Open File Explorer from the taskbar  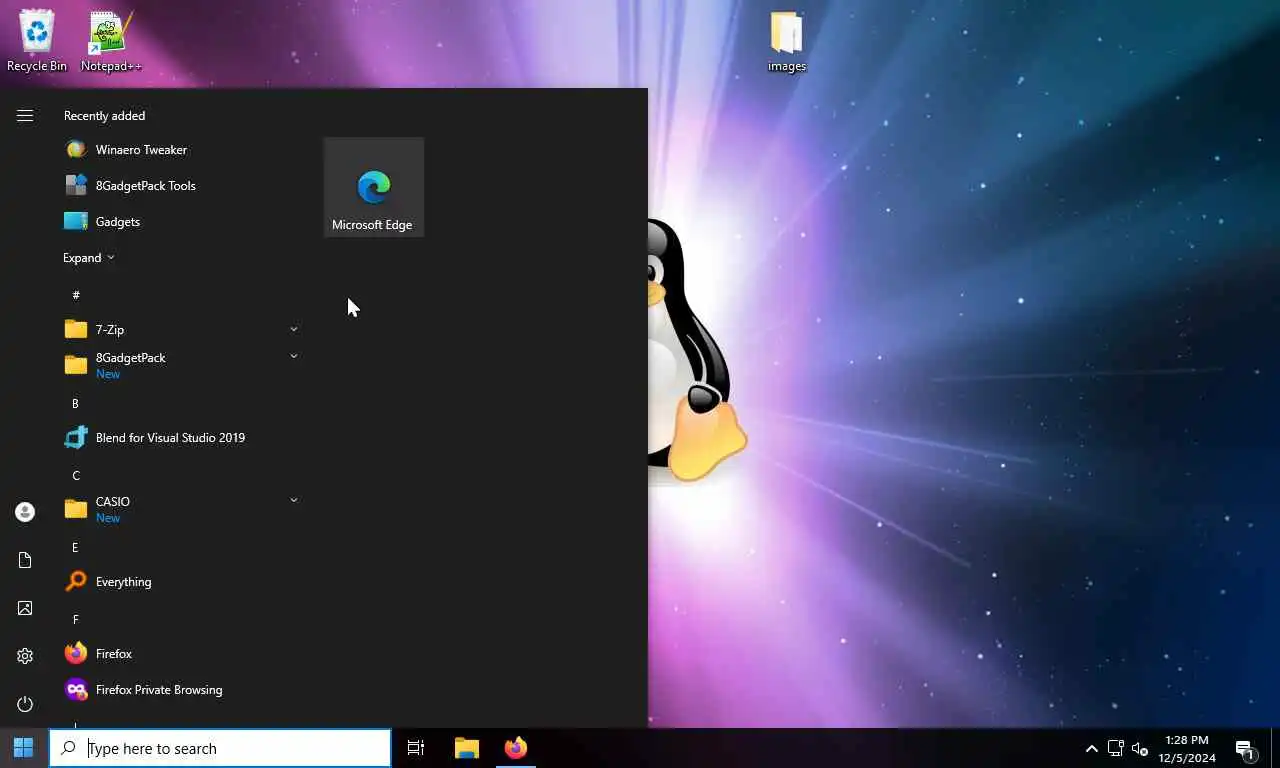point(467,748)
